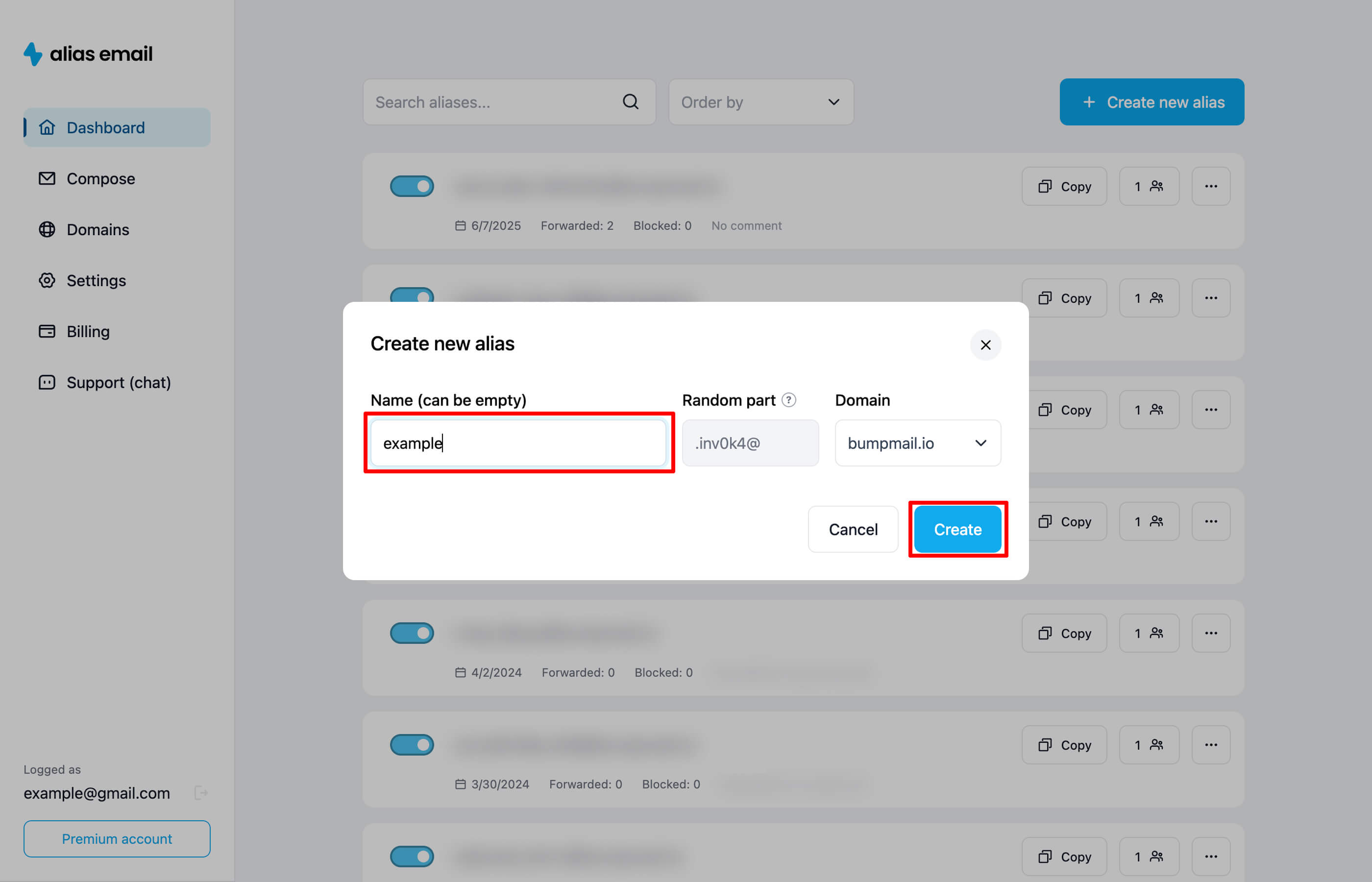Cancel the new alias dialog
1372x882 pixels.
tap(853, 529)
